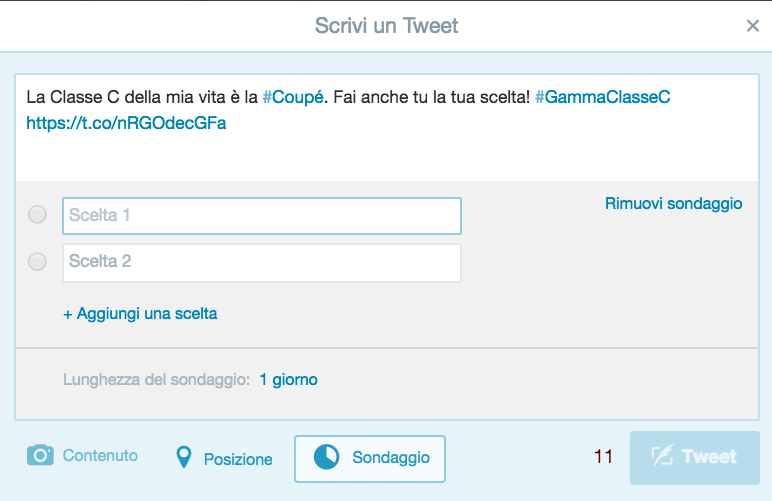Image resolution: width=772 pixels, height=501 pixels.
Task: Add another option with Aggiungi una scelta
Action: pyautogui.click(x=140, y=314)
